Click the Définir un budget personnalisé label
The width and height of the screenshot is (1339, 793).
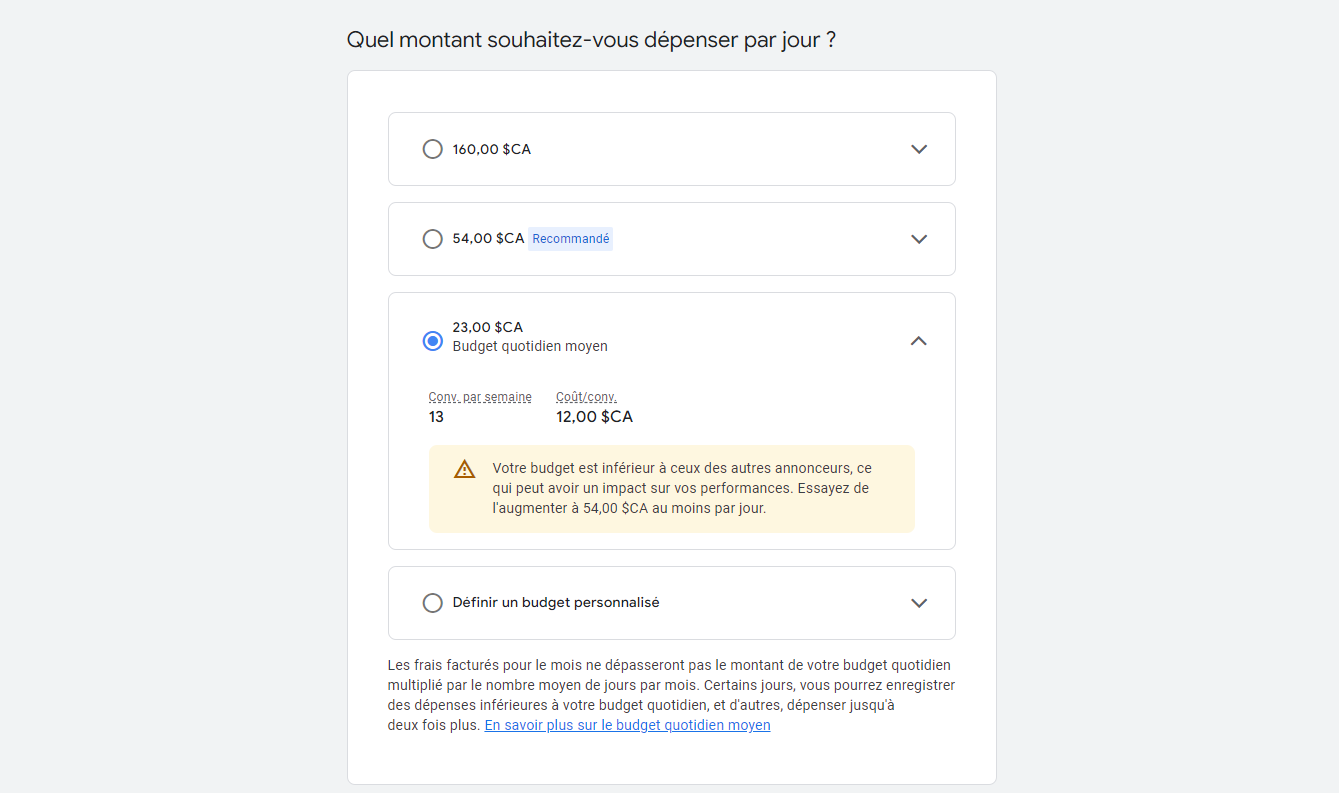click(x=556, y=603)
